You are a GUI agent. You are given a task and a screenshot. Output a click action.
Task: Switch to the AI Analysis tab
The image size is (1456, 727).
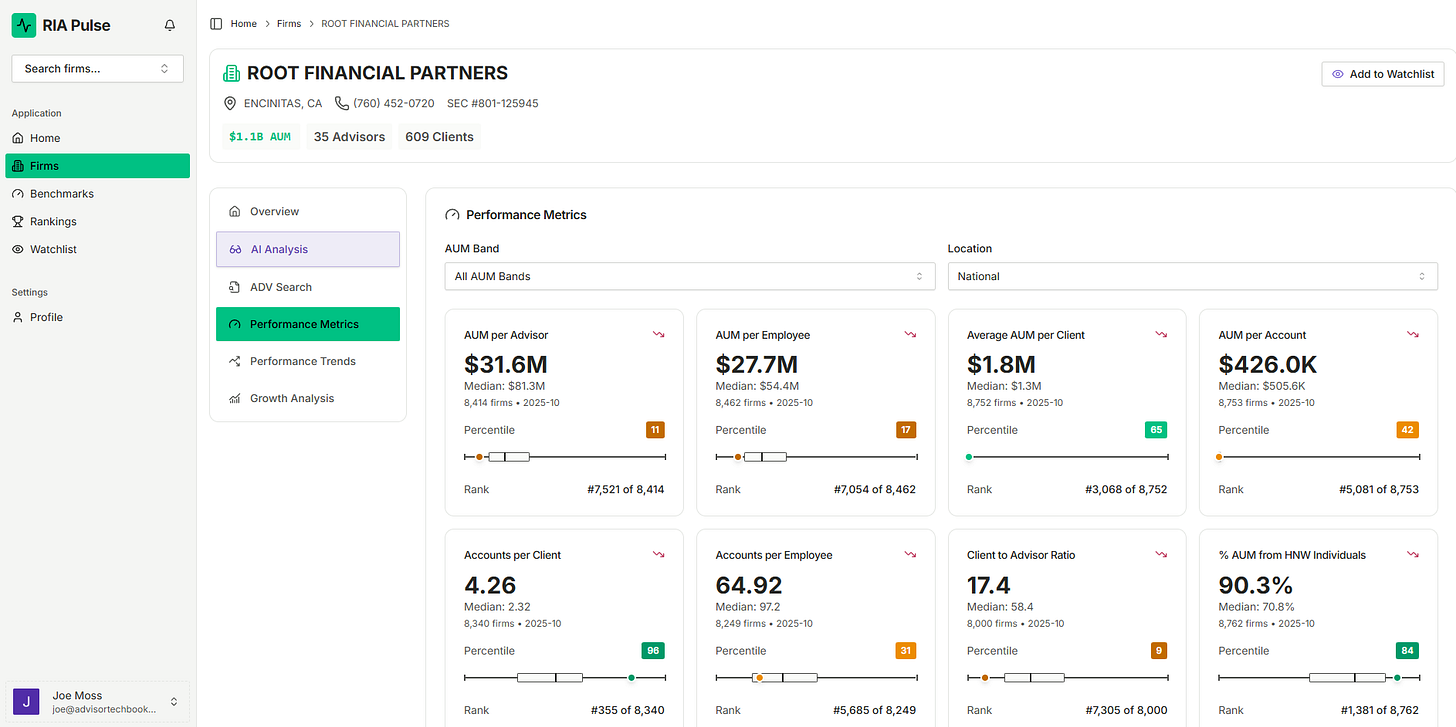308,249
